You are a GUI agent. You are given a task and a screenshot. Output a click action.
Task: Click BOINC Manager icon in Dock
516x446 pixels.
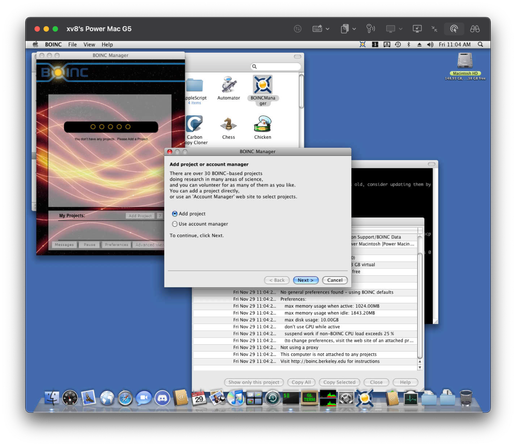click(364, 398)
